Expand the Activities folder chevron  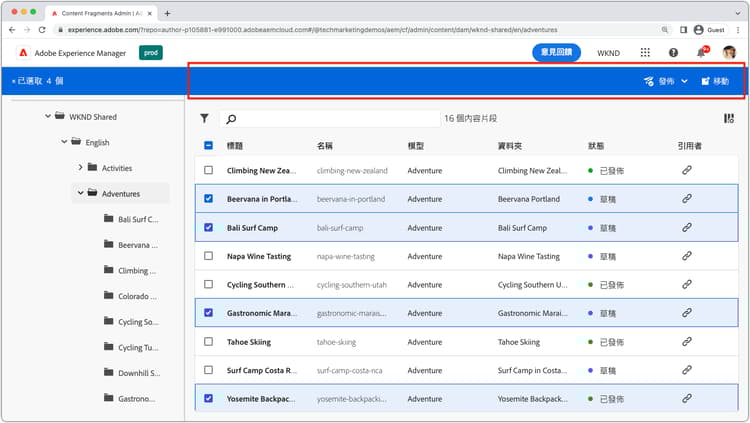[80, 167]
